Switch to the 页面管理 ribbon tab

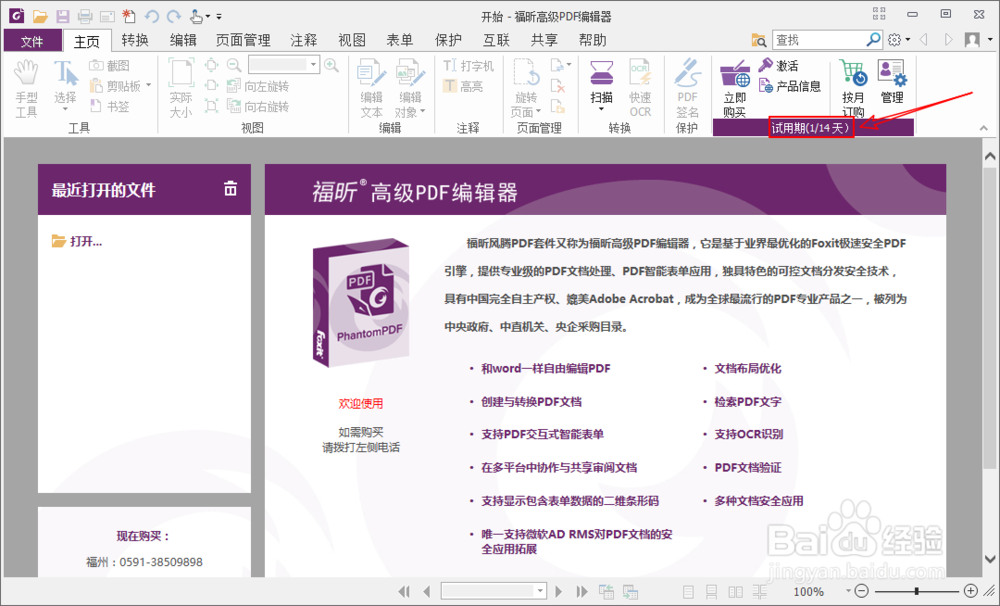coord(243,40)
